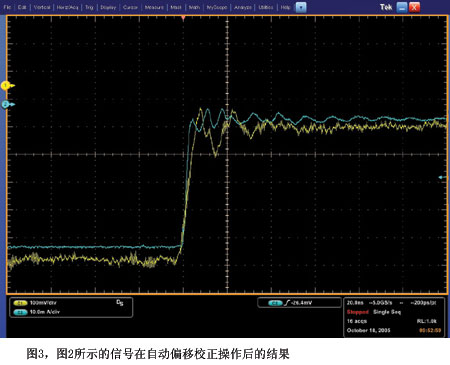The width and height of the screenshot is (450, 365).
Task: Select the yellow channel 1 ground marker
Action: pos(7,86)
